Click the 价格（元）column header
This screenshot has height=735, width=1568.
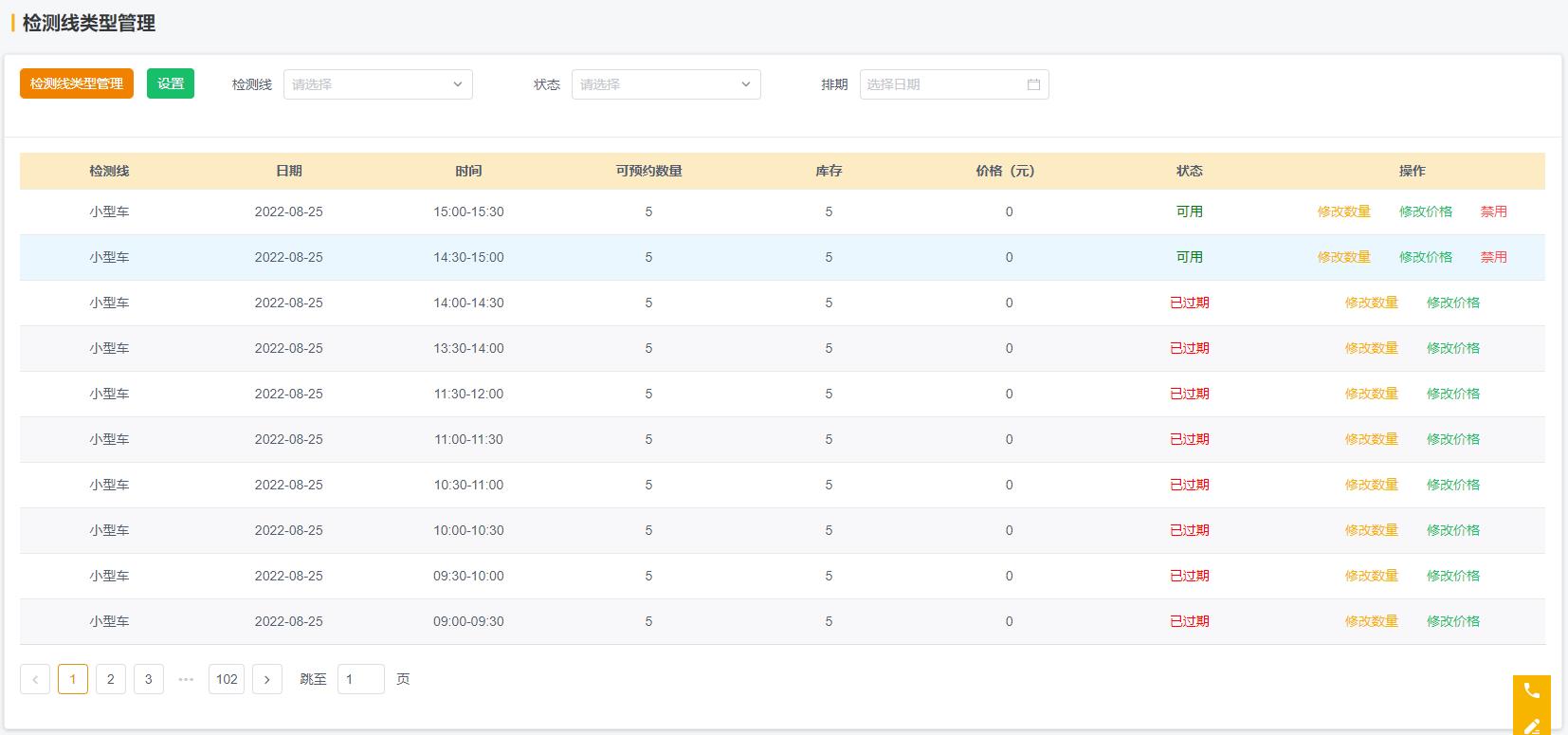point(1006,171)
